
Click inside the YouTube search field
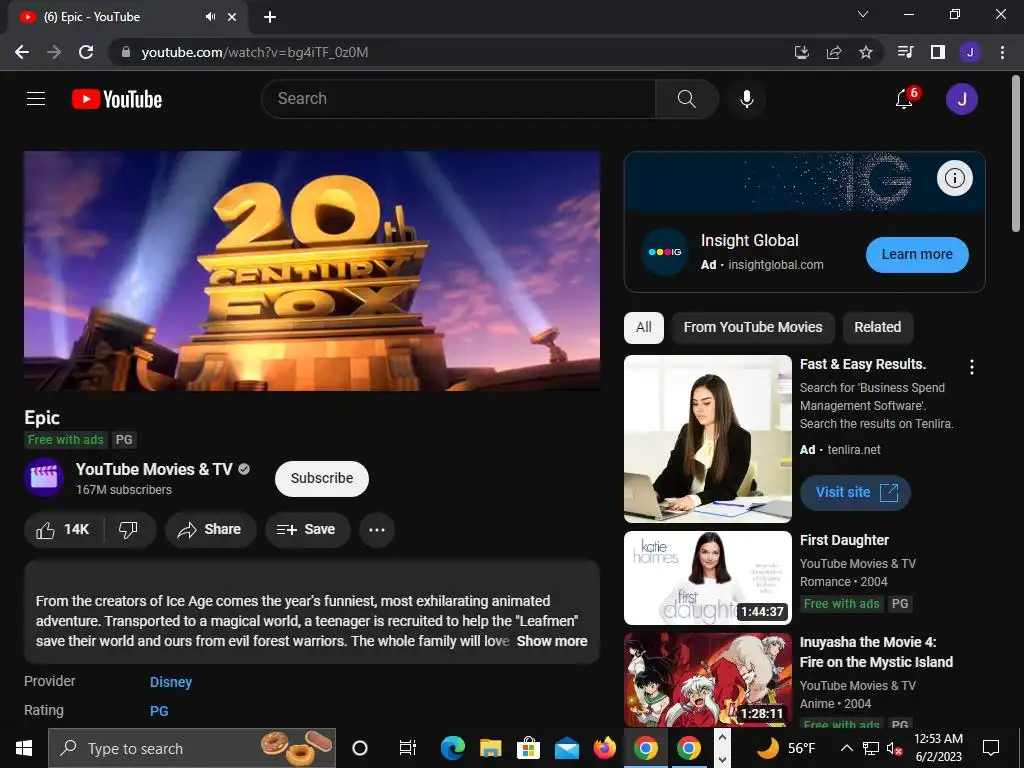pos(458,99)
